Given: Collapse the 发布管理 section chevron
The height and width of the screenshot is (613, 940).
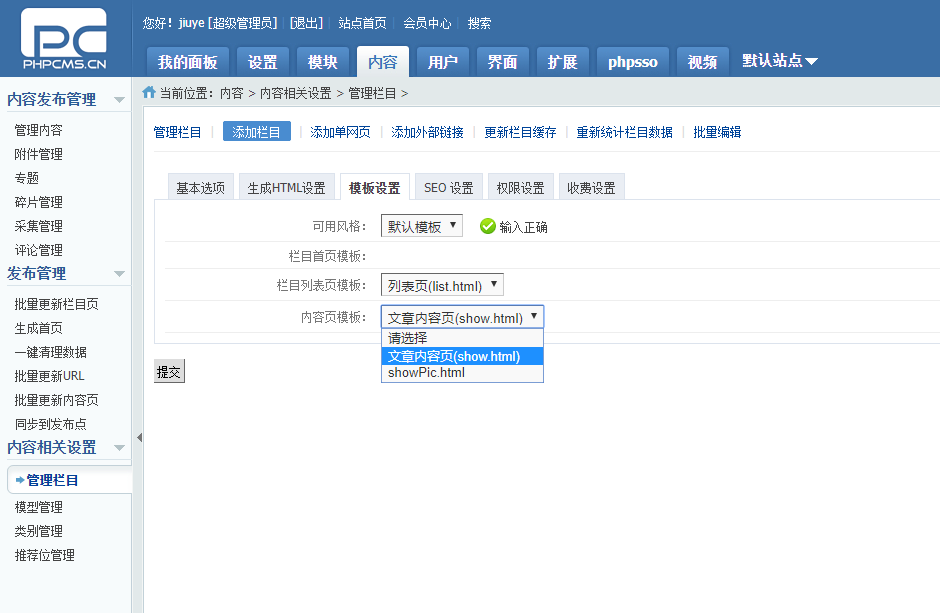Looking at the screenshot, I should pyautogui.click(x=119, y=273).
